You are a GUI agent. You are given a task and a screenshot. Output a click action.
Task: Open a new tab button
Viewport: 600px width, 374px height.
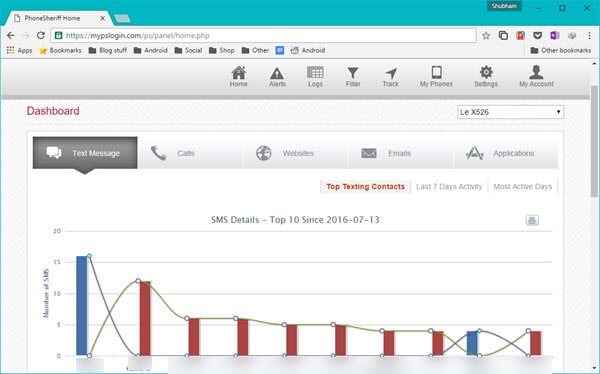tap(122, 18)
